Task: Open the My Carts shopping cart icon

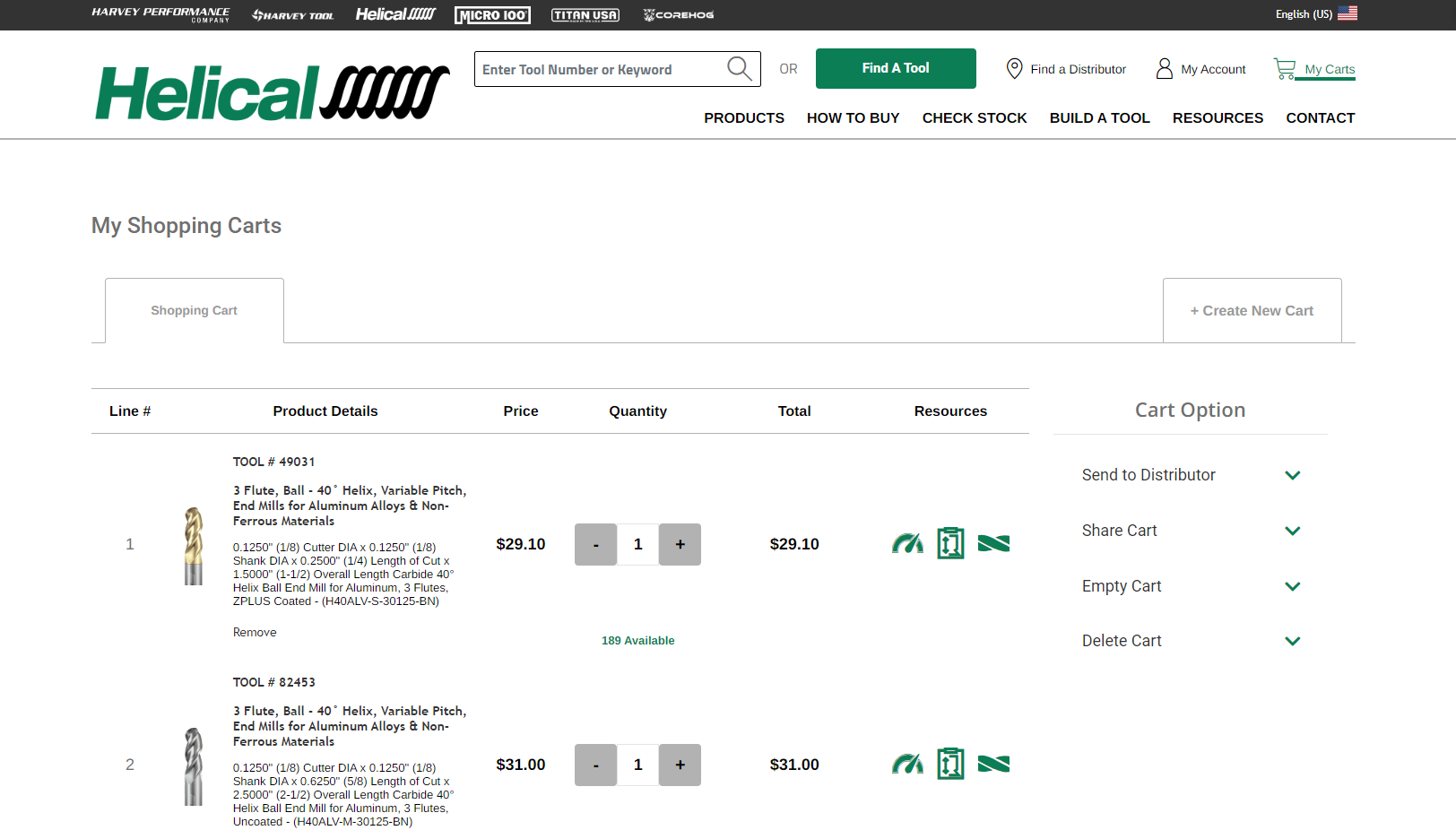Action: pos(1287,67)
